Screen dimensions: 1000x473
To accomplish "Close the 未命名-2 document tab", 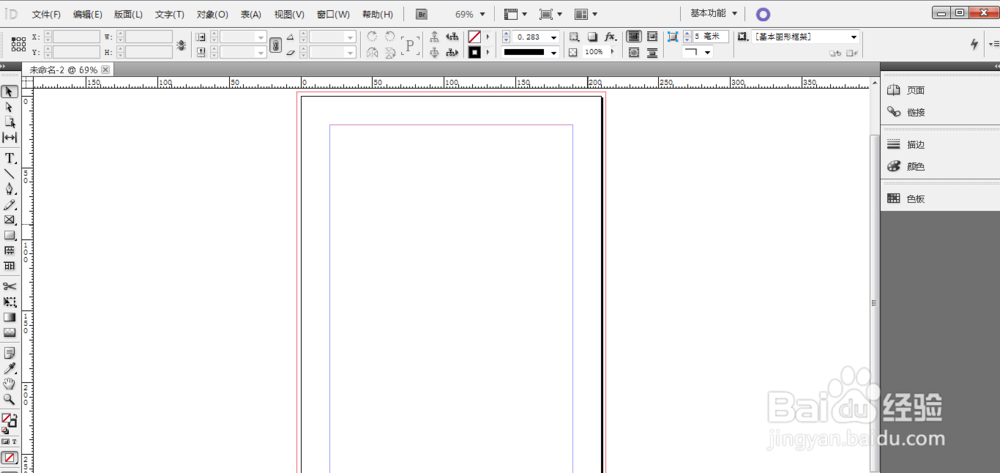I will [x=105, y=69].
